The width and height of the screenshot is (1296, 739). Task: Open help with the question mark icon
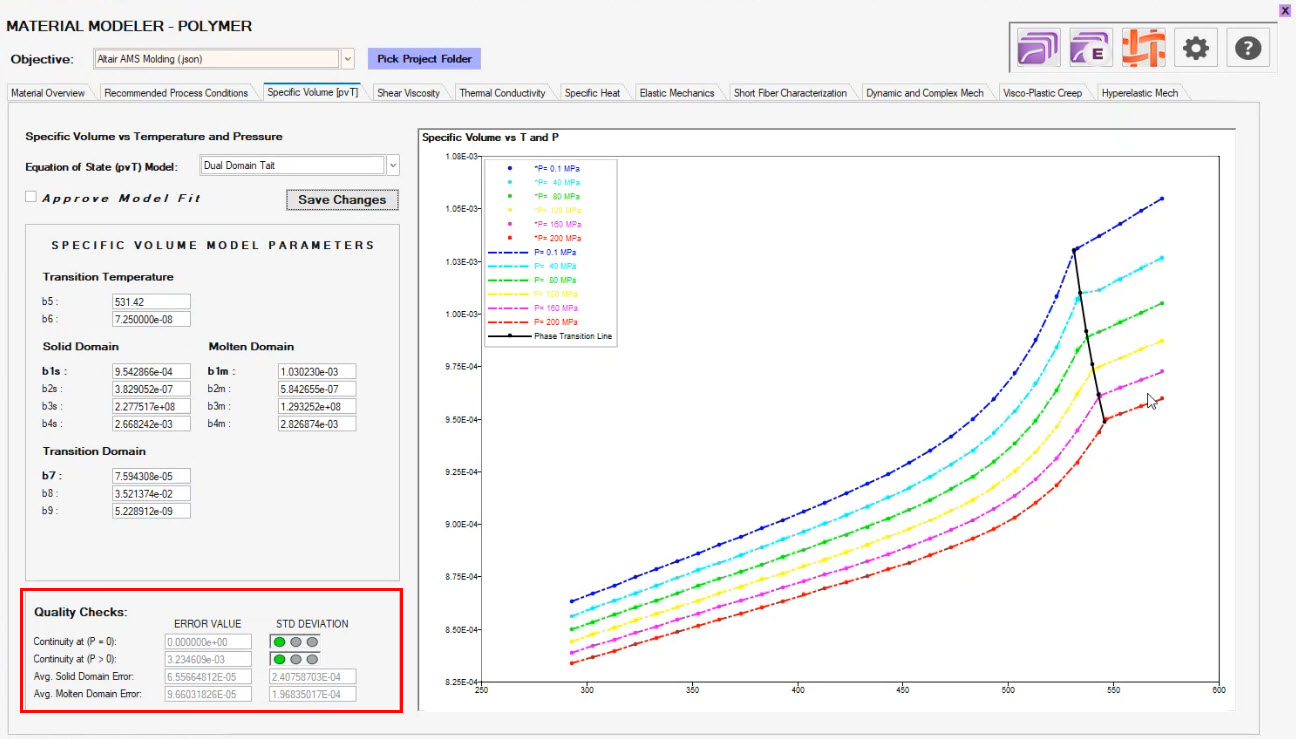1247,48
